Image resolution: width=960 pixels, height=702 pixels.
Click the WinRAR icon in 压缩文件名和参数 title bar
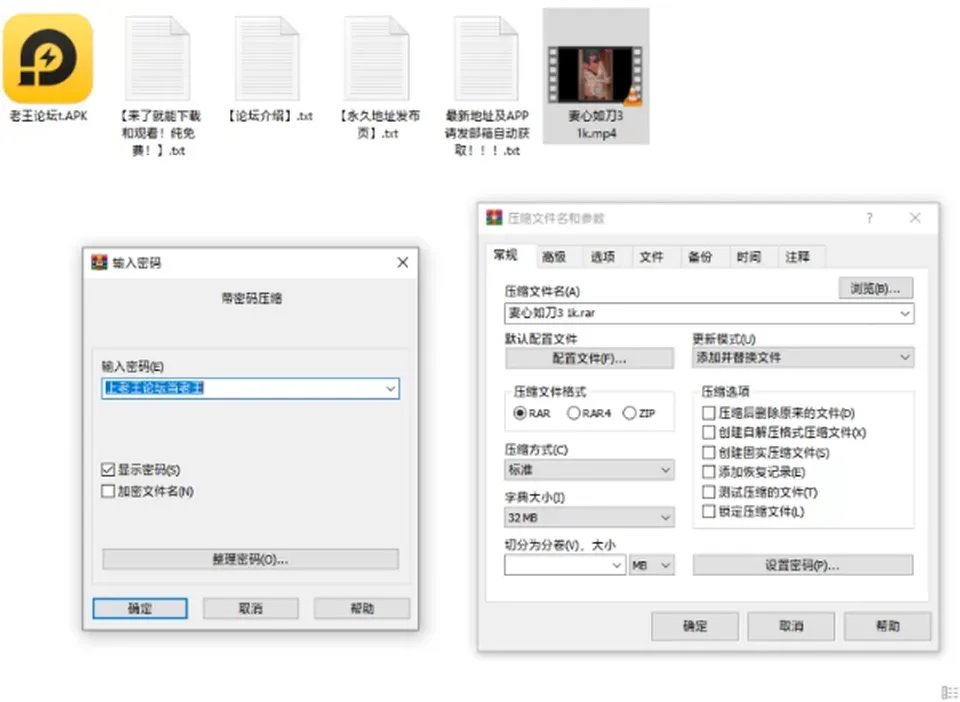(494, 217)
